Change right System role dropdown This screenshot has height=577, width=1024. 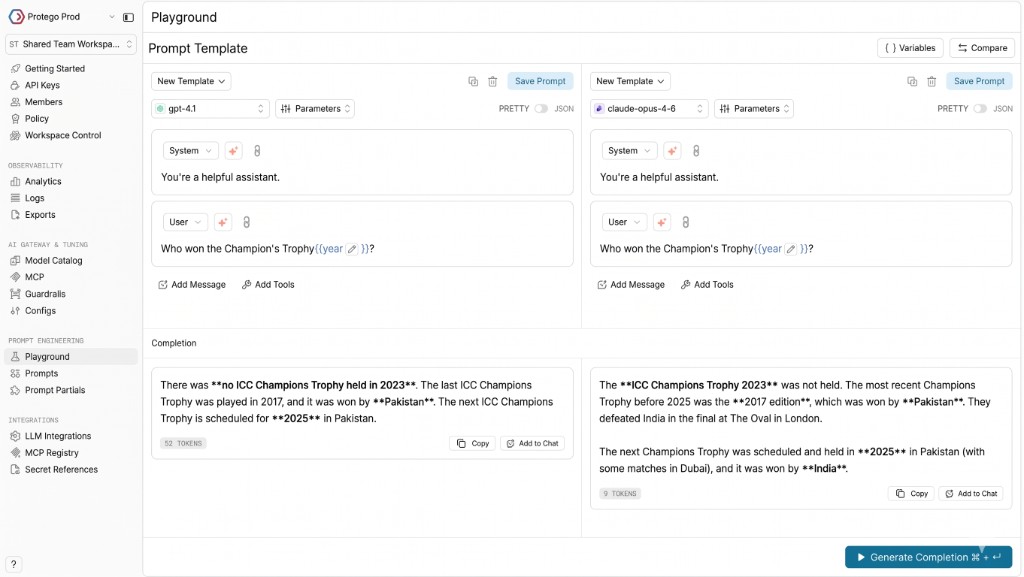point(629,151)
